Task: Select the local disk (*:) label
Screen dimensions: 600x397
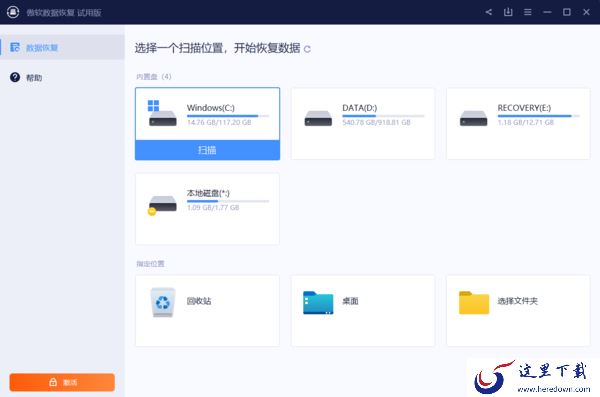Action: point(208,193)
